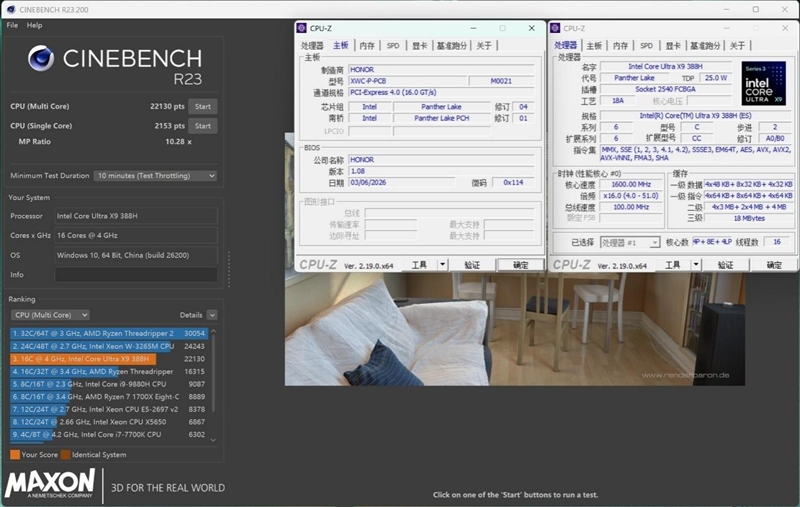Switch to 内存 tab in mainboard CPU-Z window
Screen dimensions: 800x507
coord(367,46)
